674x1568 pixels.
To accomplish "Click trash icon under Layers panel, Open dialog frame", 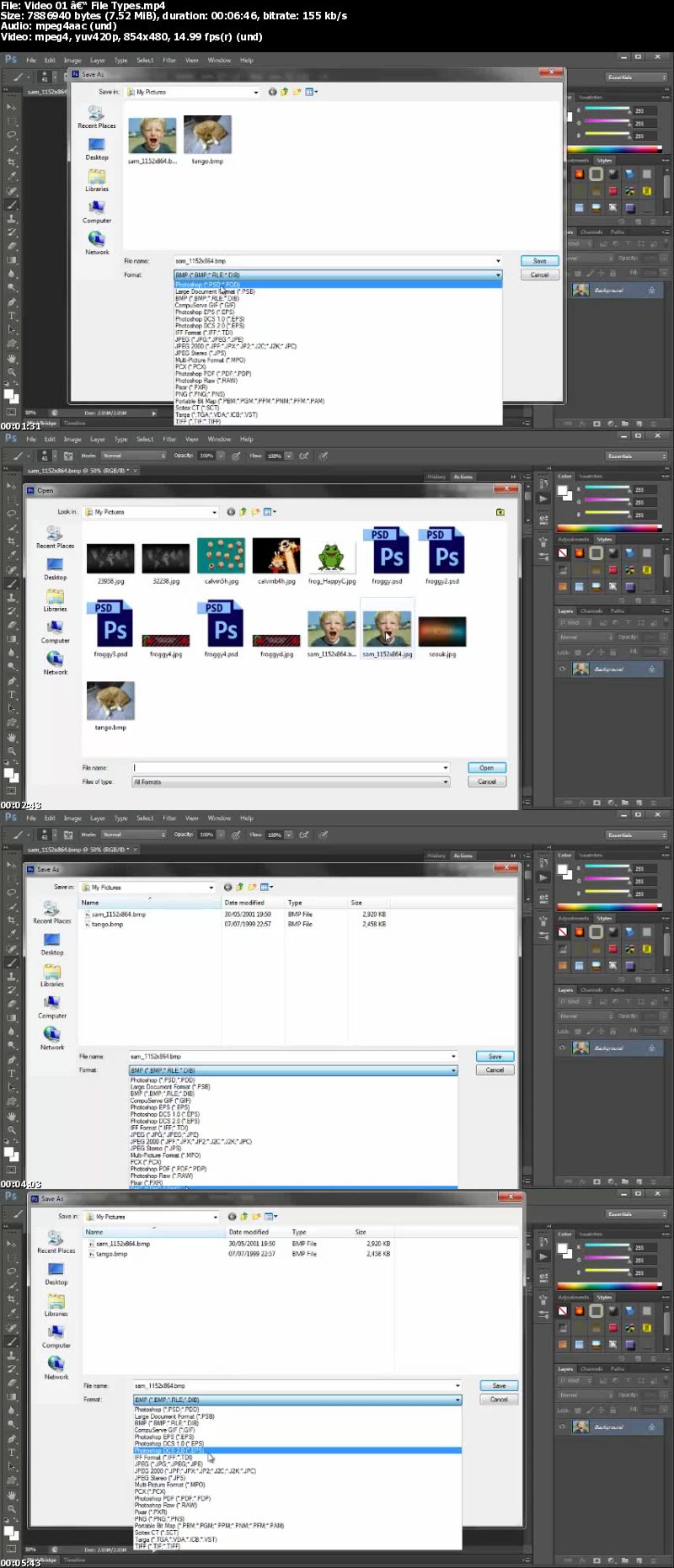I will [654, 803].
